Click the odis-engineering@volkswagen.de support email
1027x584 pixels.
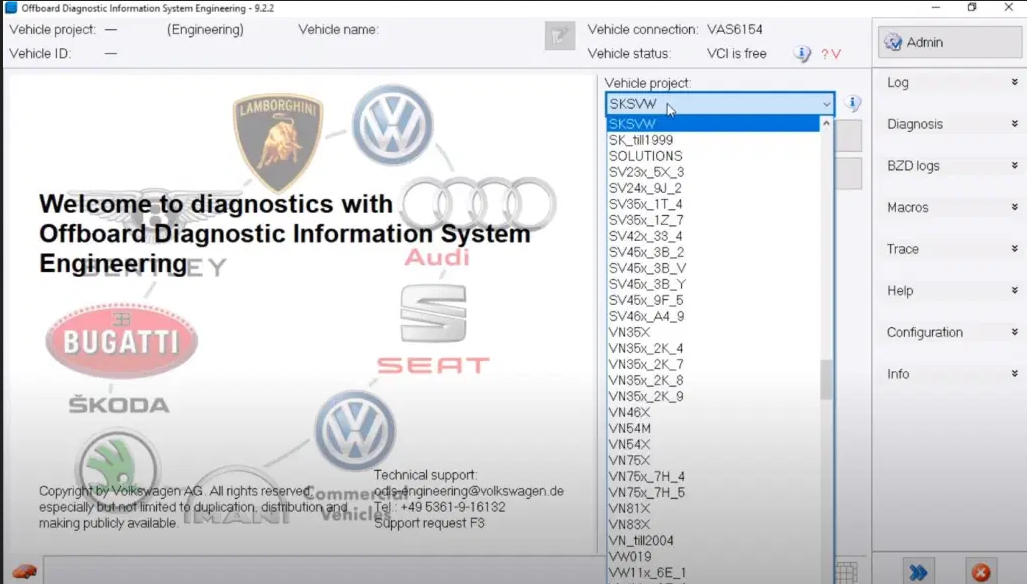[x=468, y=491]
